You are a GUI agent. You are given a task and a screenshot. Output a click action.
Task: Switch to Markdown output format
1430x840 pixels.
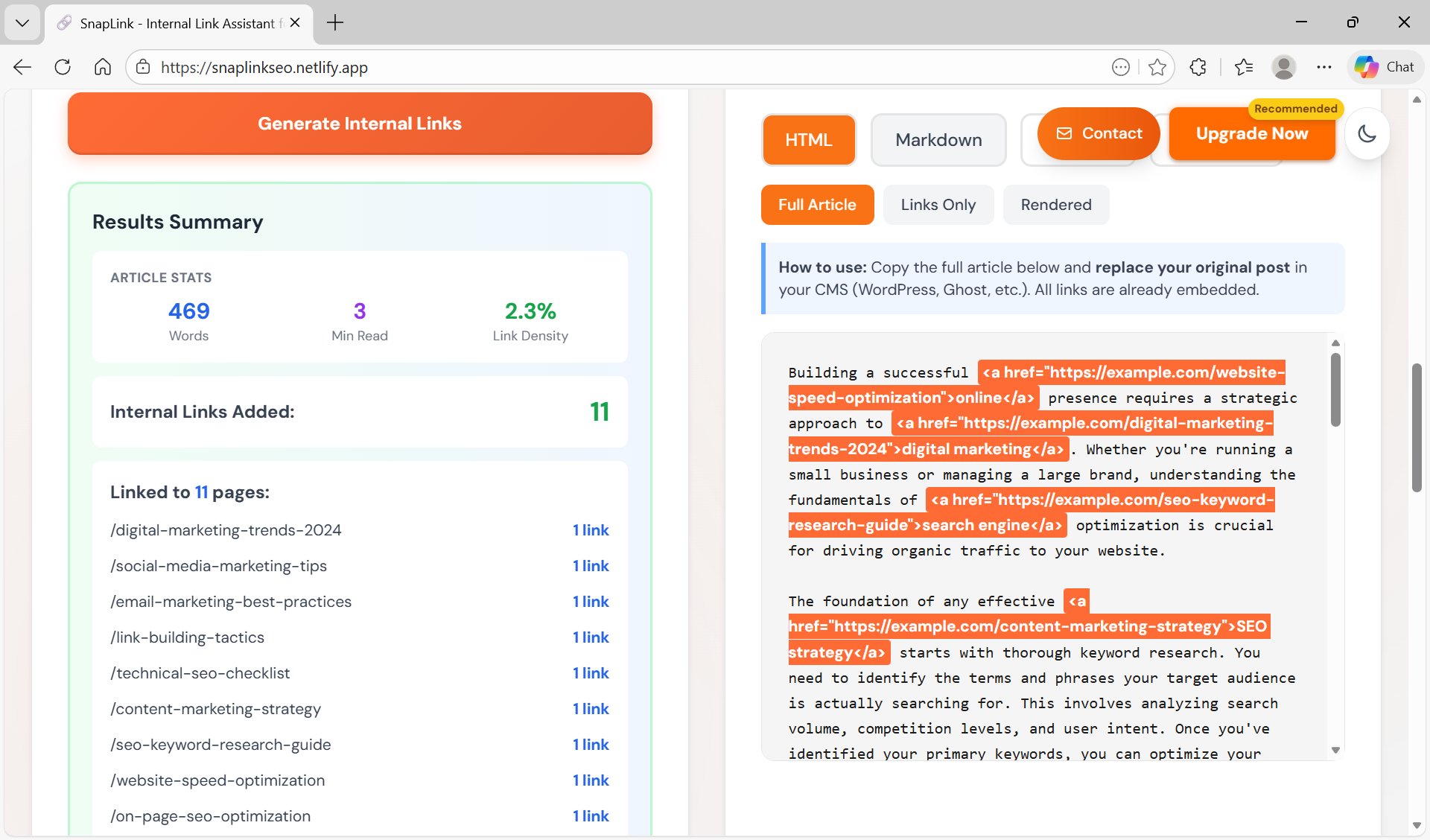[x=938, y=140]
